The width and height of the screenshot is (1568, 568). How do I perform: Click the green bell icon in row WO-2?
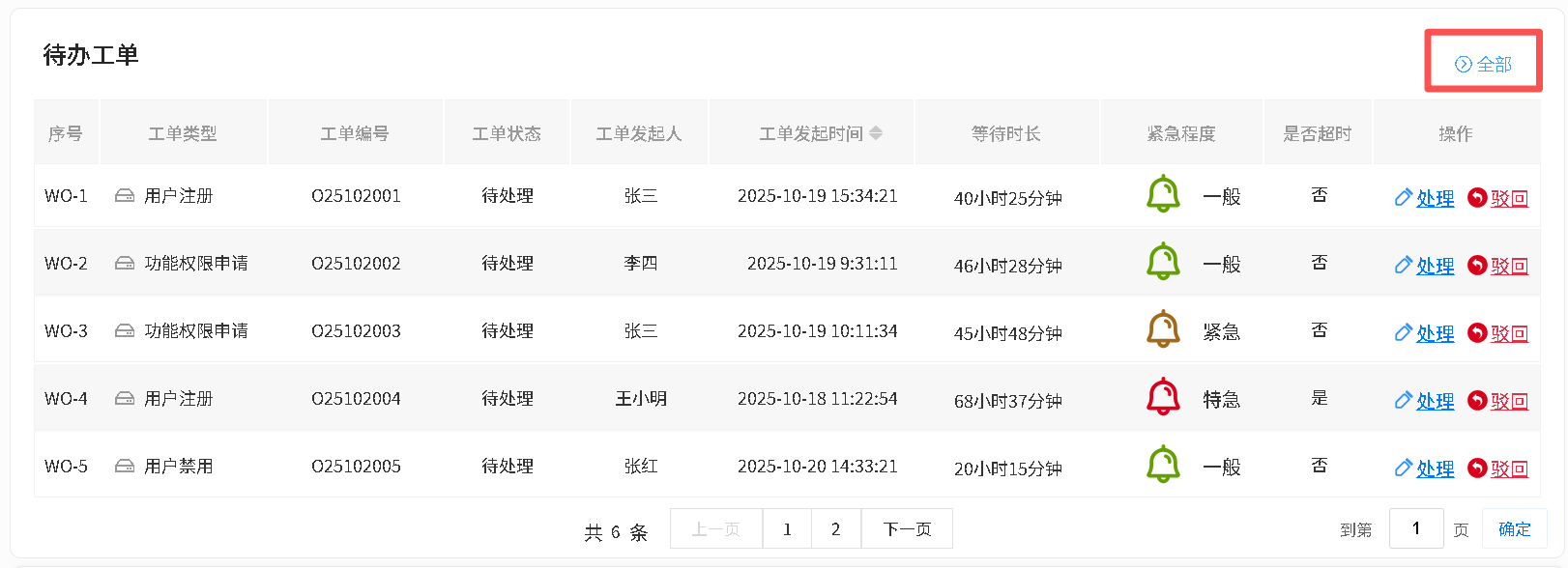[1163, 262]
